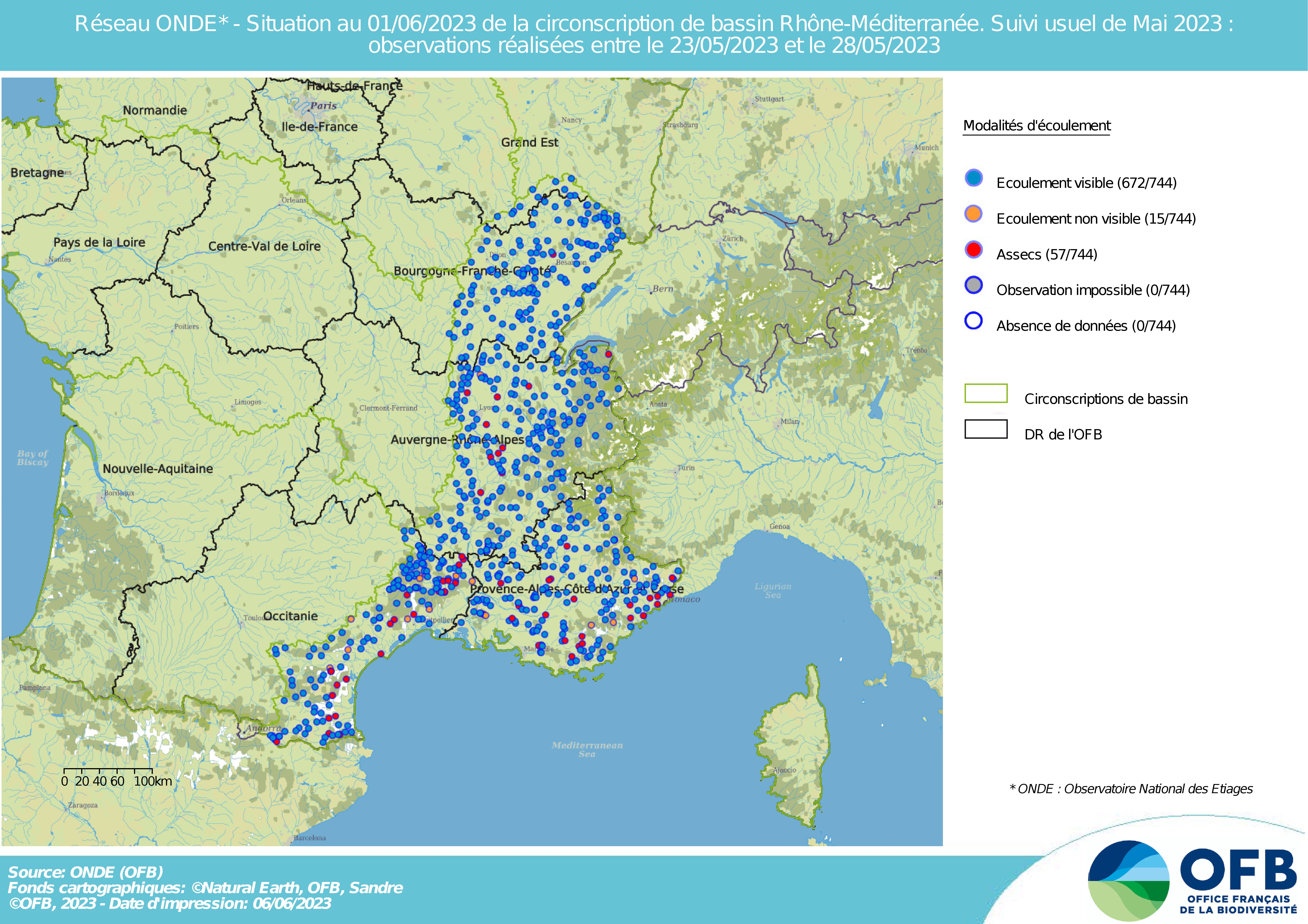Click the 'Milan' city label

pos(790,422)
